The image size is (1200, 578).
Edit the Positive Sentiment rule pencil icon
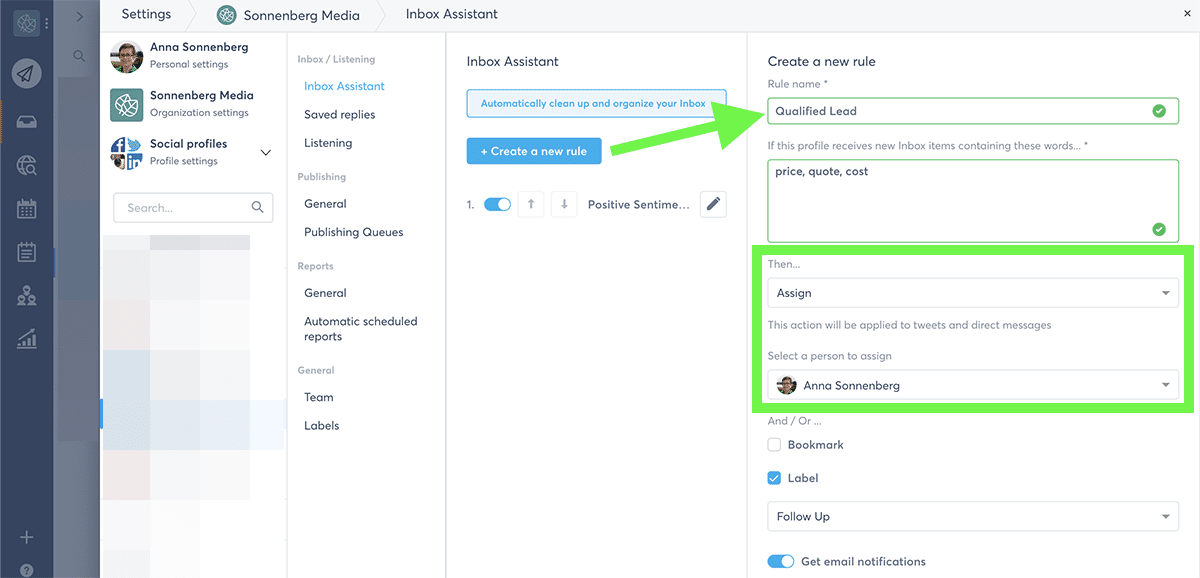[713, 204]
